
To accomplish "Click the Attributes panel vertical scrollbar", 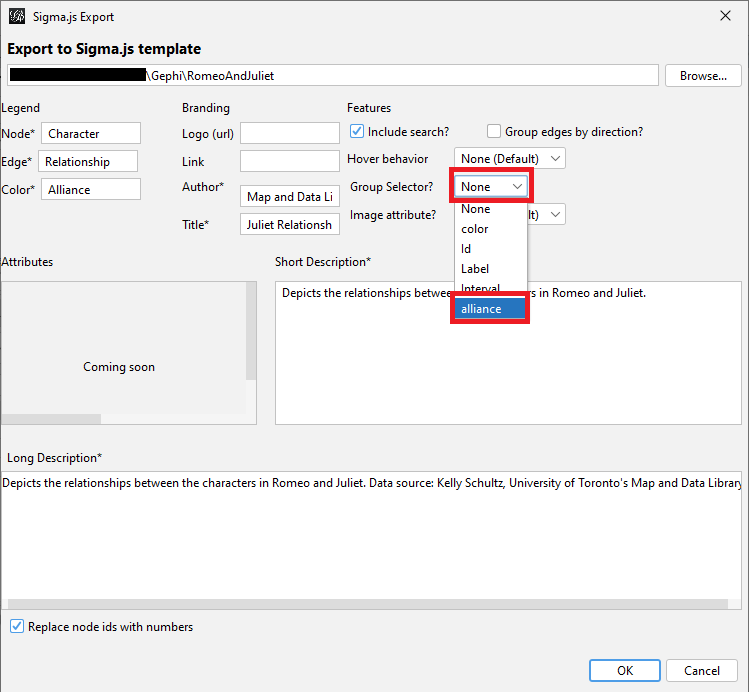I will (251, 330).
